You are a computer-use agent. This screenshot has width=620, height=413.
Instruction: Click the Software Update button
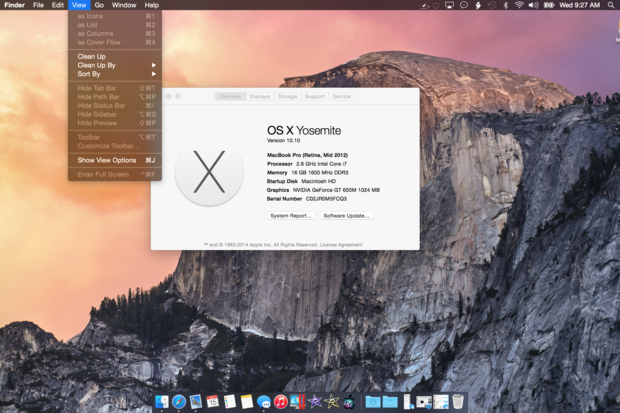pyautogui.click(x=347, y=216)
